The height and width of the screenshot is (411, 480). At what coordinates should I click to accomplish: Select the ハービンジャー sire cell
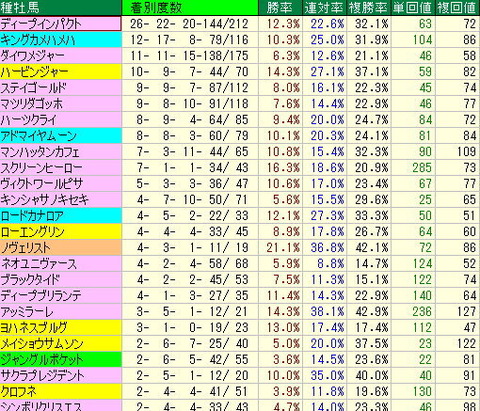pyautogui.click(x=61, y=72)
